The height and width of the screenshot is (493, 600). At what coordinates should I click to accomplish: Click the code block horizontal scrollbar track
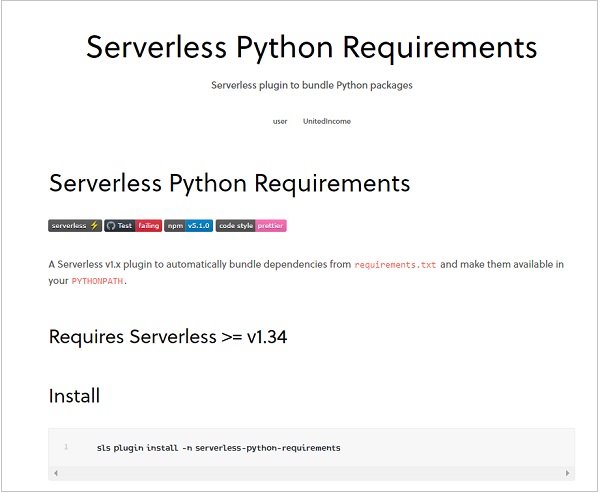(312, 472)
